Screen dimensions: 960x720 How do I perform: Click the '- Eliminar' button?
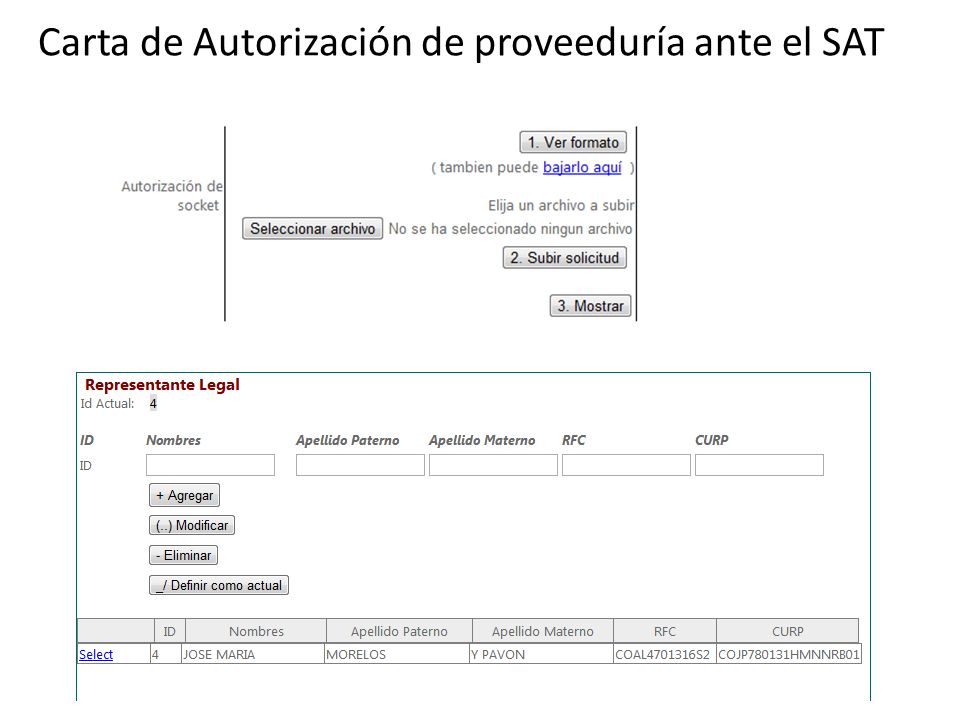[183, 555]
